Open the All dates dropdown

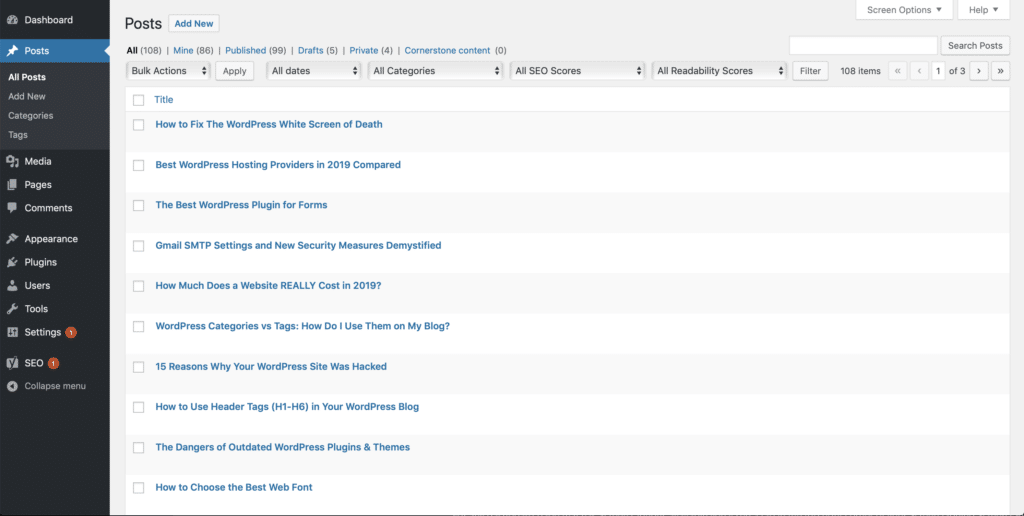(314, 71)
